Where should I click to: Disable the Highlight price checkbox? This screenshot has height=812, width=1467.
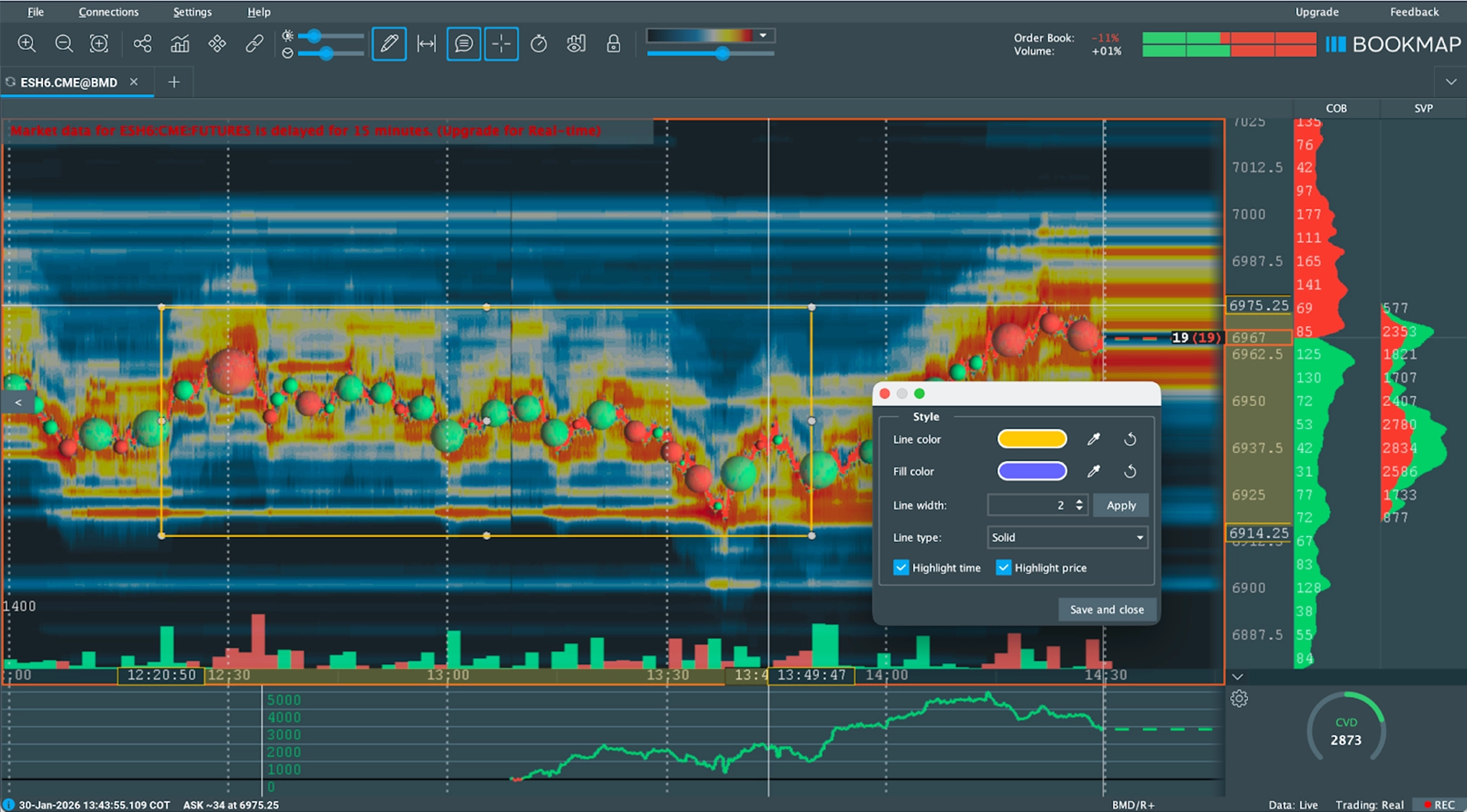(x=1004, y=567)
